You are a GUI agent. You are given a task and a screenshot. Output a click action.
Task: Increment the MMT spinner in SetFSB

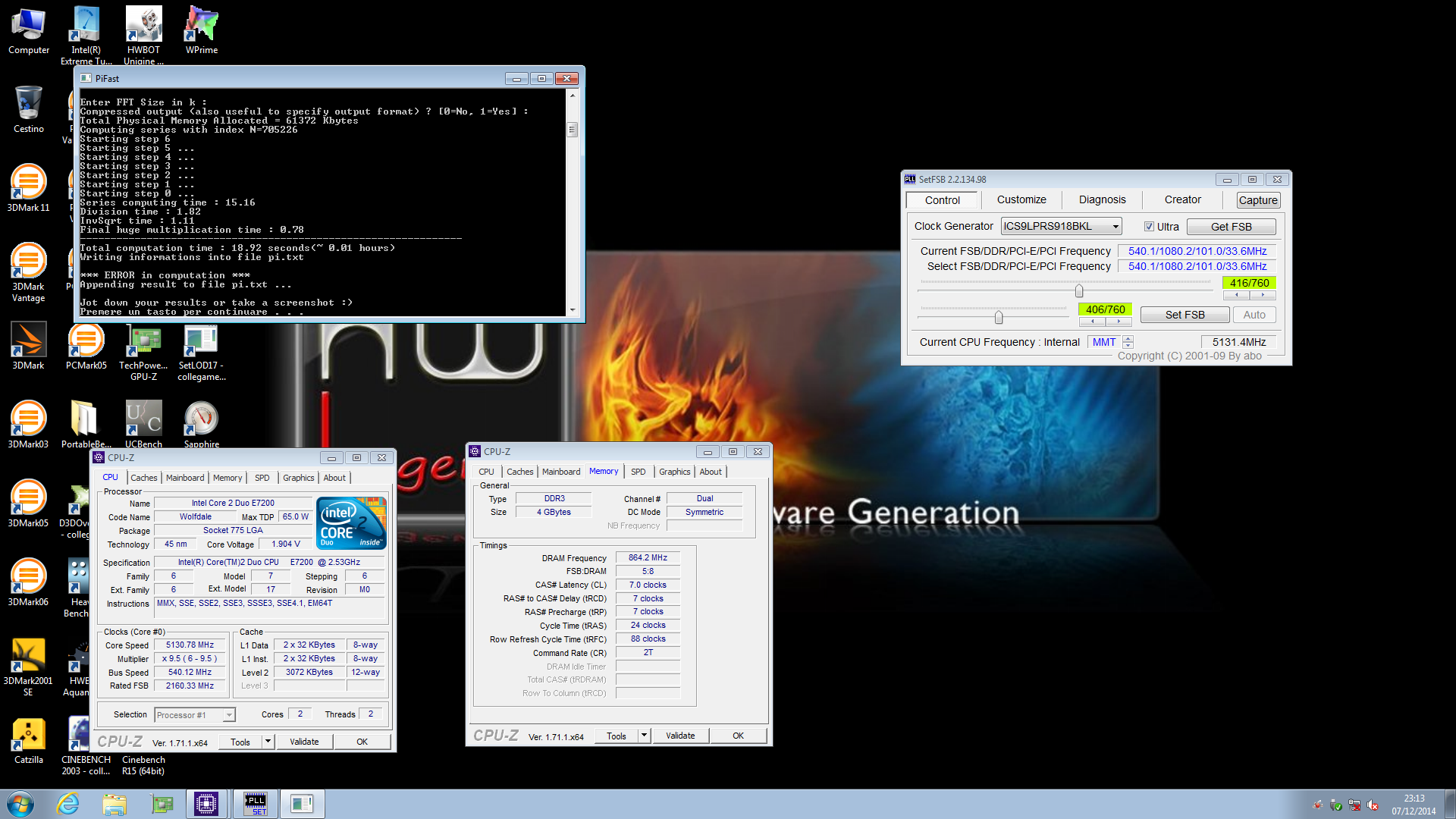[1128, 338]
